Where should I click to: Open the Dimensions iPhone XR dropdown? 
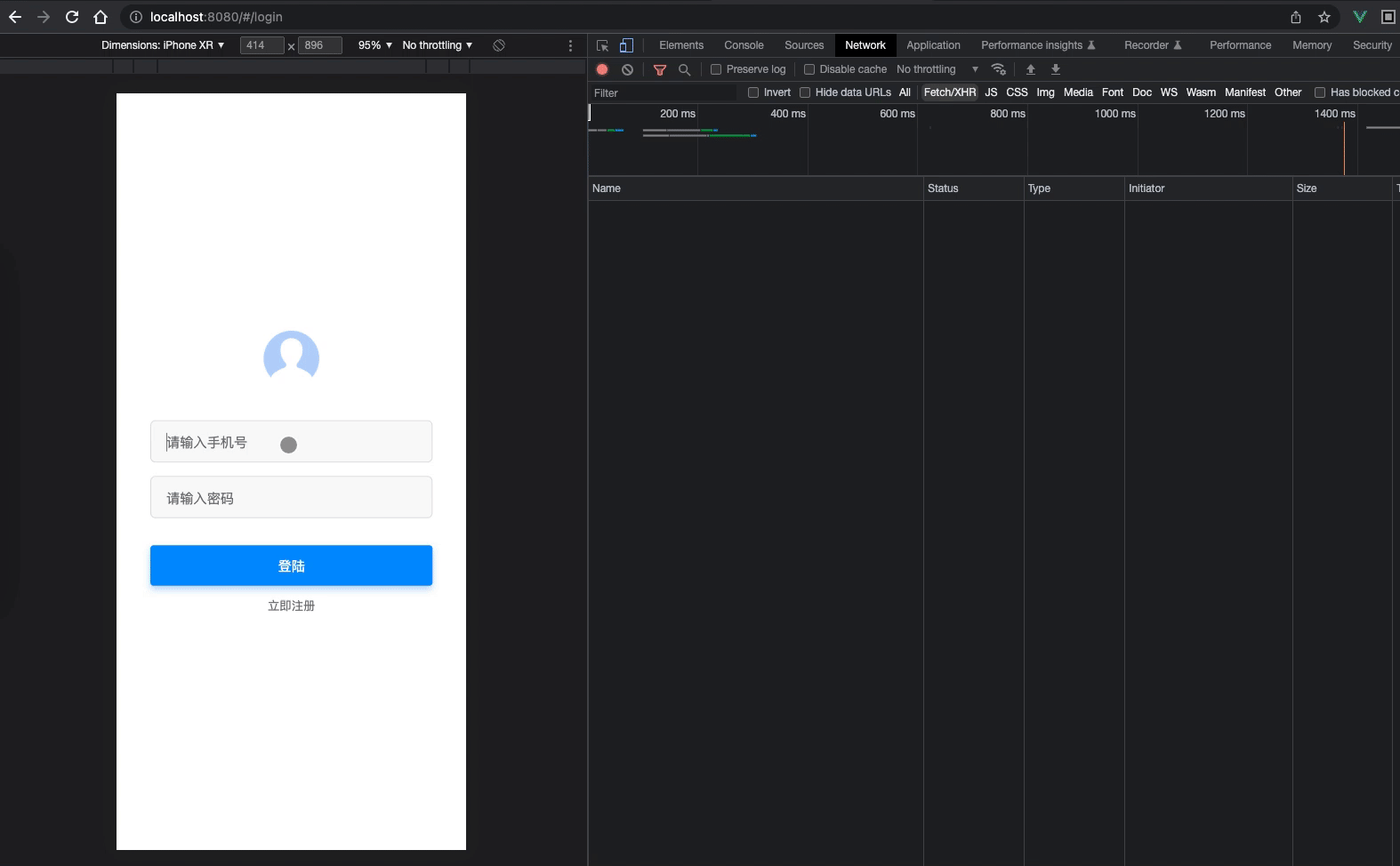[x=163, y=45]
